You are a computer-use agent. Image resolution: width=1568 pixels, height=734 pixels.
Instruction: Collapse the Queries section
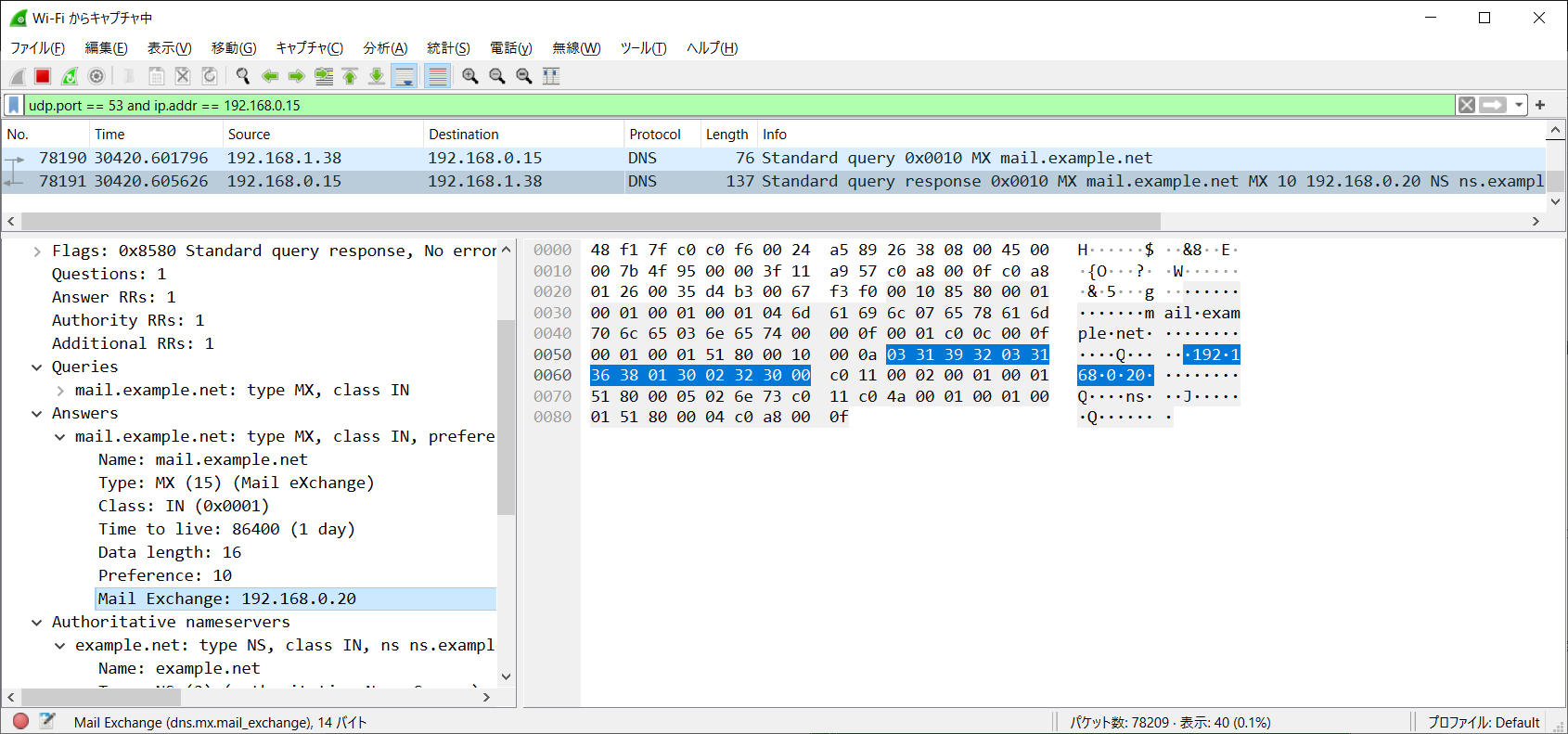pos(37,367)
